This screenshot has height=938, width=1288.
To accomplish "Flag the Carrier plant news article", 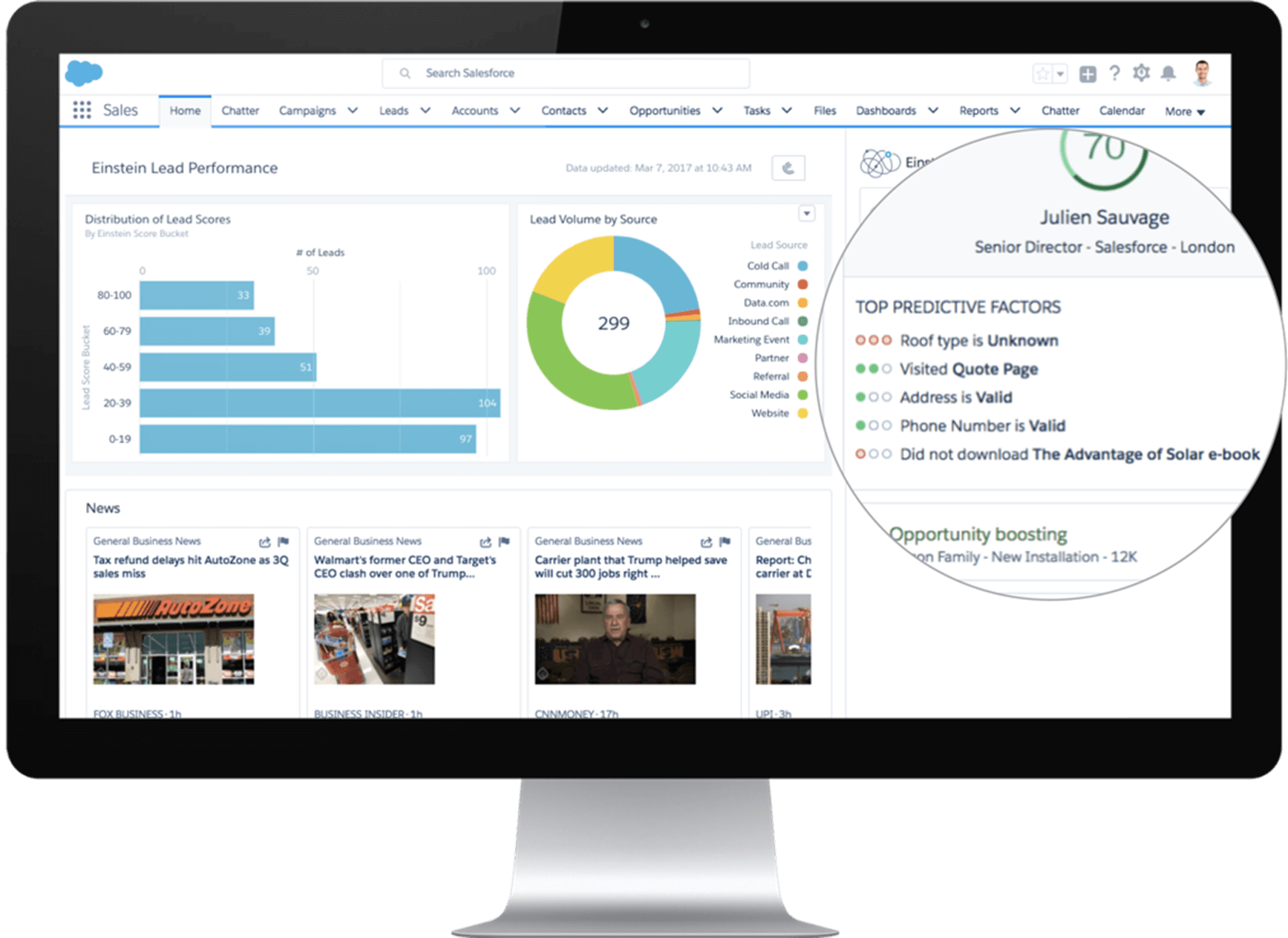I will [x=725, y=541].
